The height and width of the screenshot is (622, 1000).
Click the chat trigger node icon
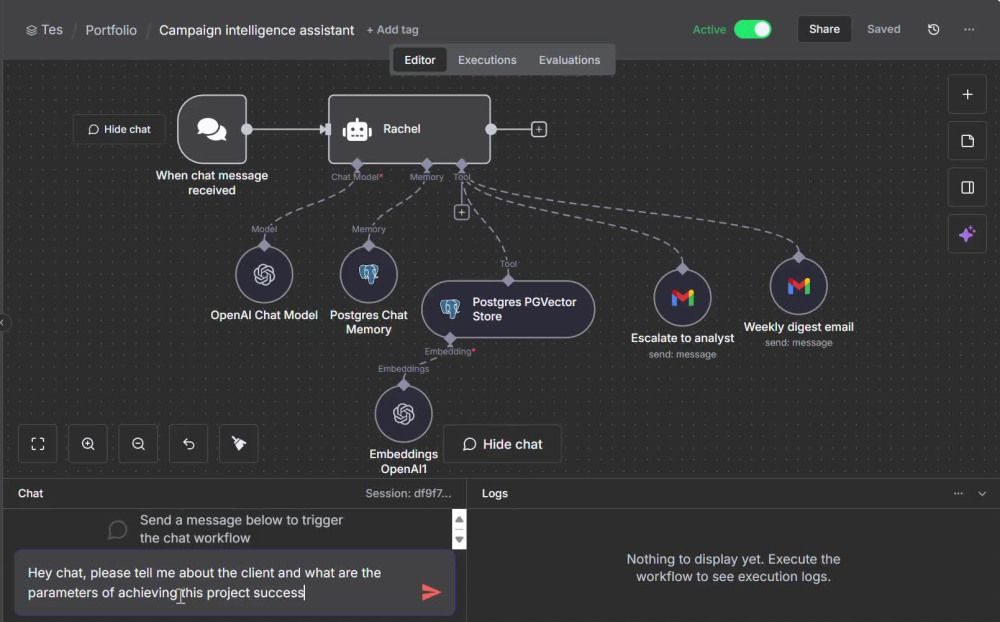pyautogui.click(x=212, y=129)
